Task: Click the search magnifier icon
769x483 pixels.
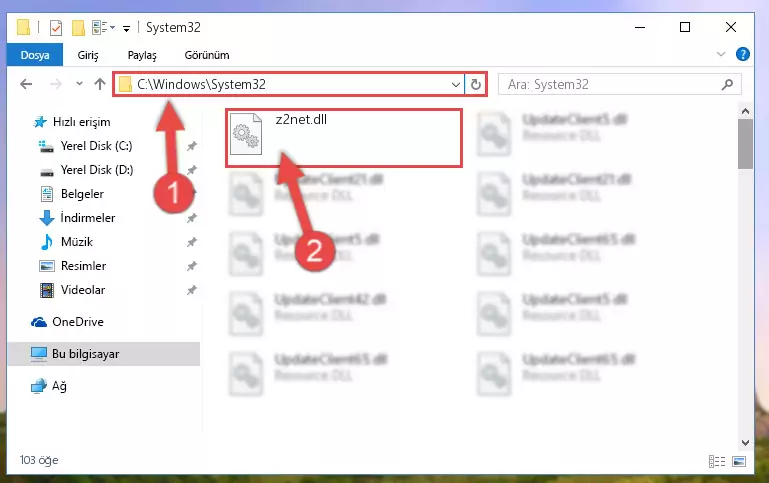Action: pyautogui.click(x=727, y=84)
